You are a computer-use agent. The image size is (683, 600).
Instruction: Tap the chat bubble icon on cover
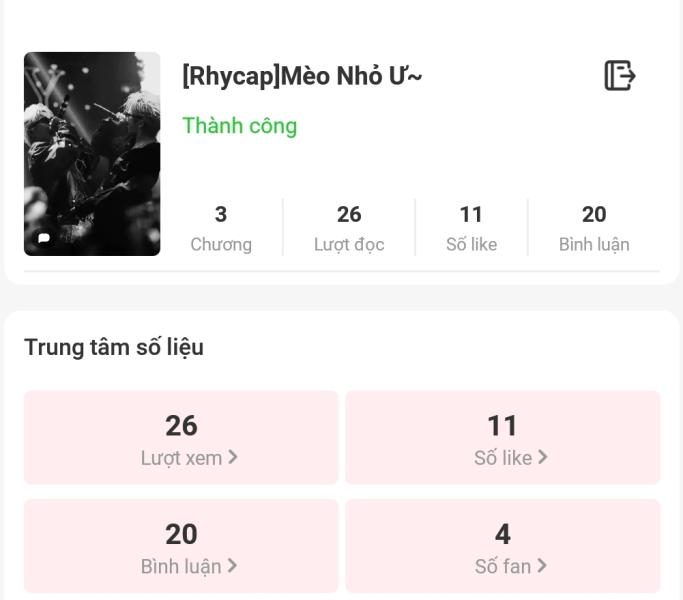coord(44,238)
